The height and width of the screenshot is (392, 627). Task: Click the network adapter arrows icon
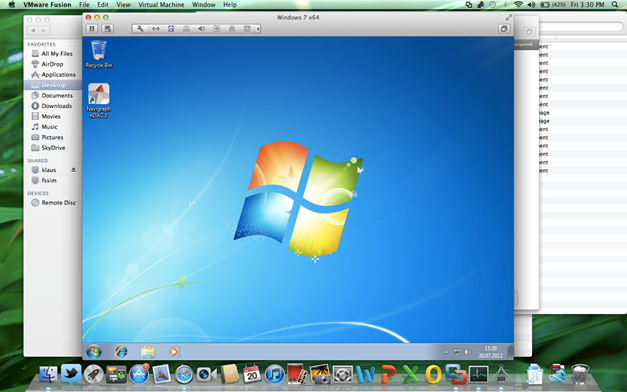click(156, 29)
